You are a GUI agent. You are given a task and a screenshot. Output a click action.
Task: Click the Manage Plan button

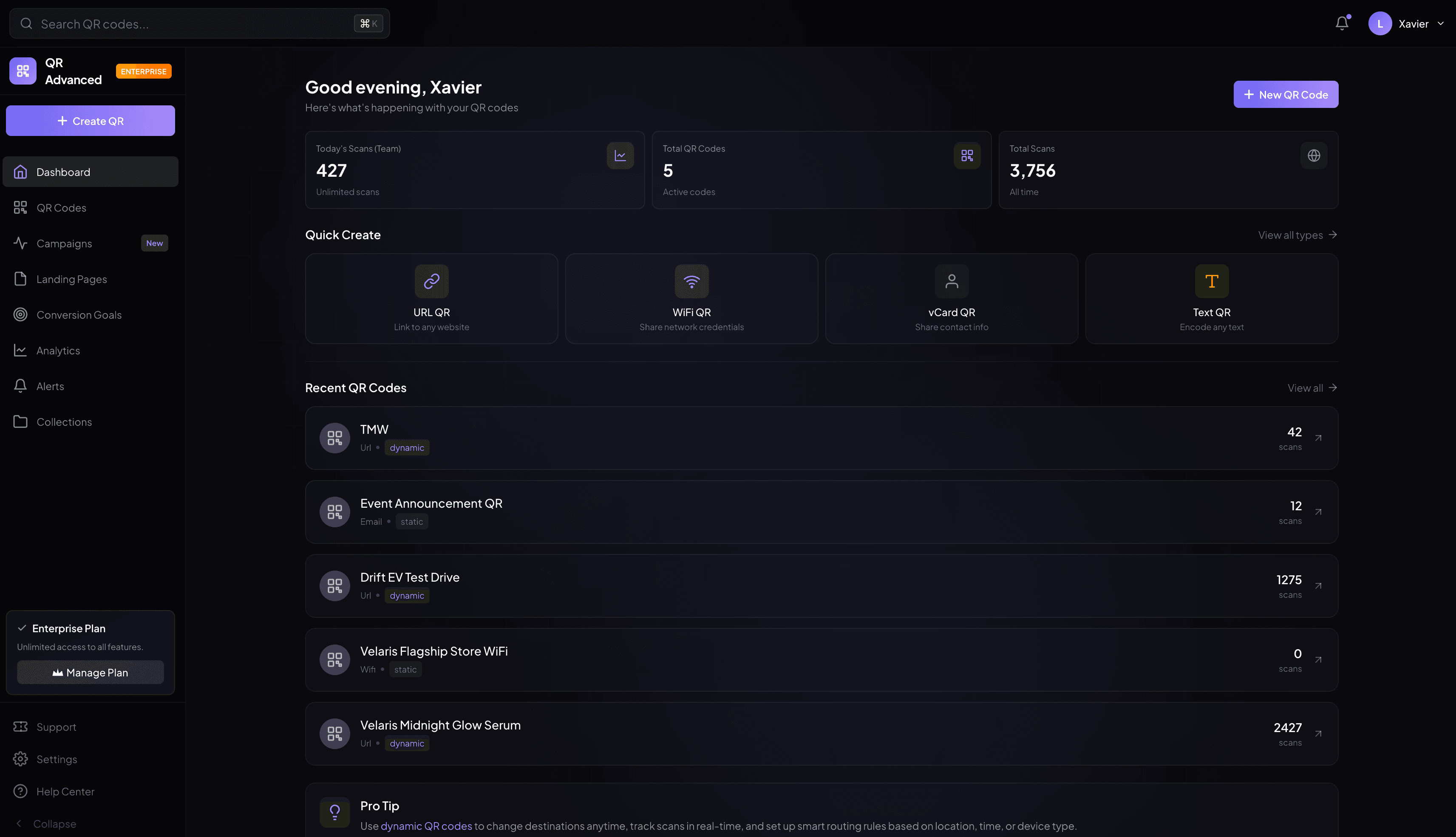(90, 672)
